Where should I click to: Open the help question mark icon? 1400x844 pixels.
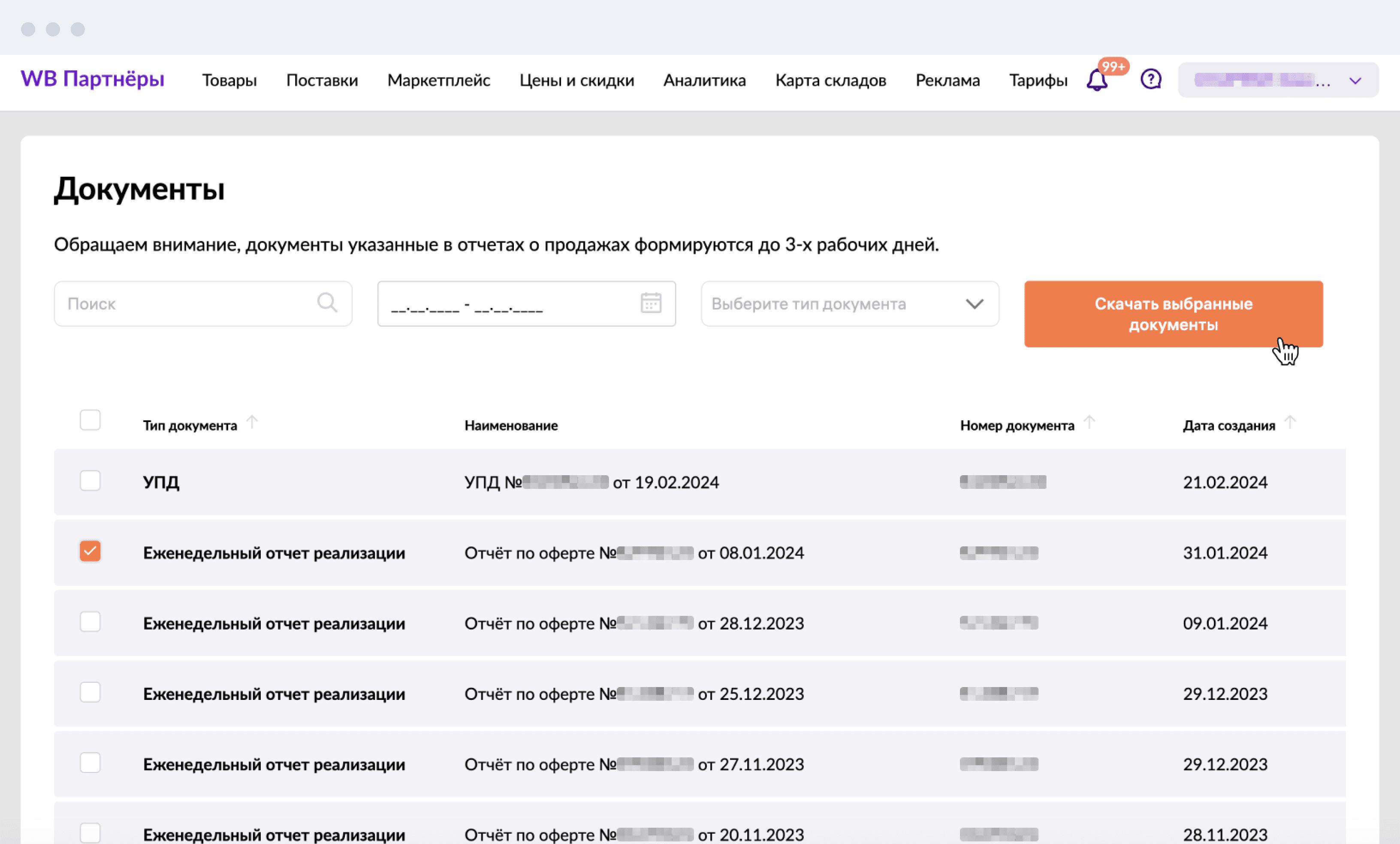1151,79
